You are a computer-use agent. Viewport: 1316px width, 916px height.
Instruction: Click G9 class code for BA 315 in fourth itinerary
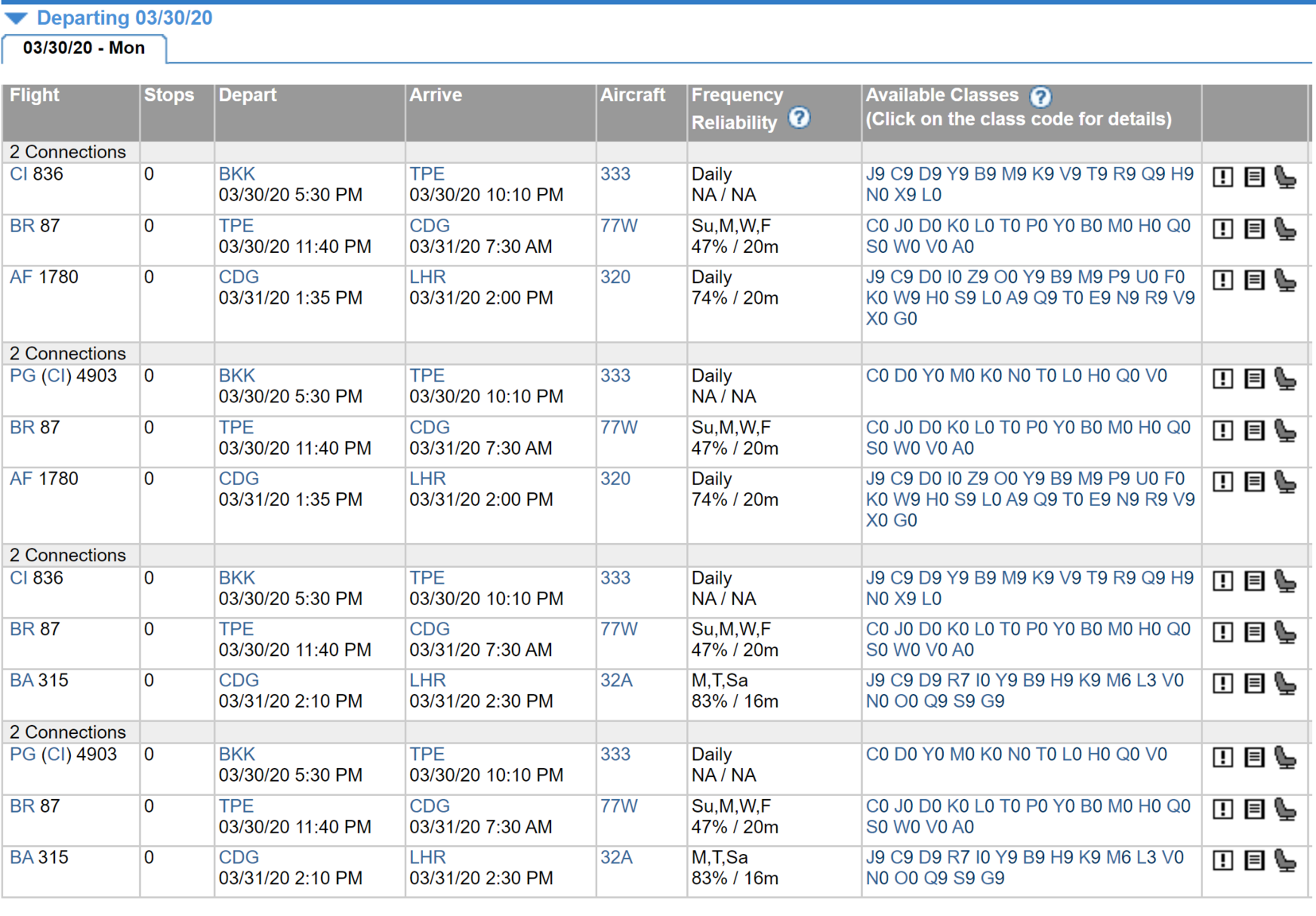993,879
